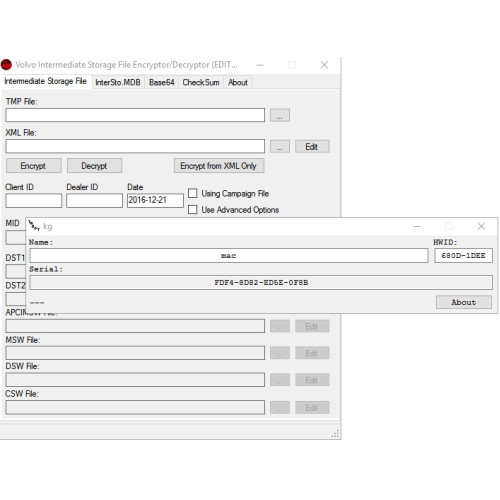
Task: Click the MSW File label
Action: [x=23, y=340]
